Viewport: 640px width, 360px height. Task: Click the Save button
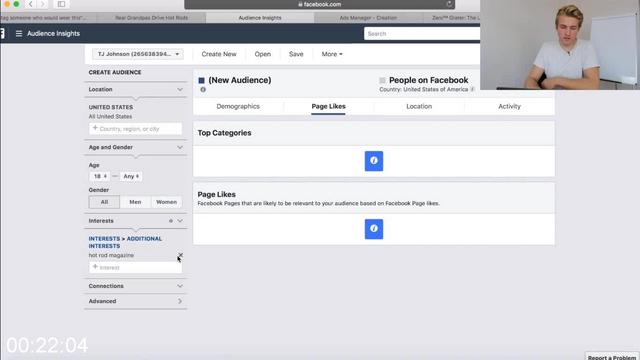(296, 54)
